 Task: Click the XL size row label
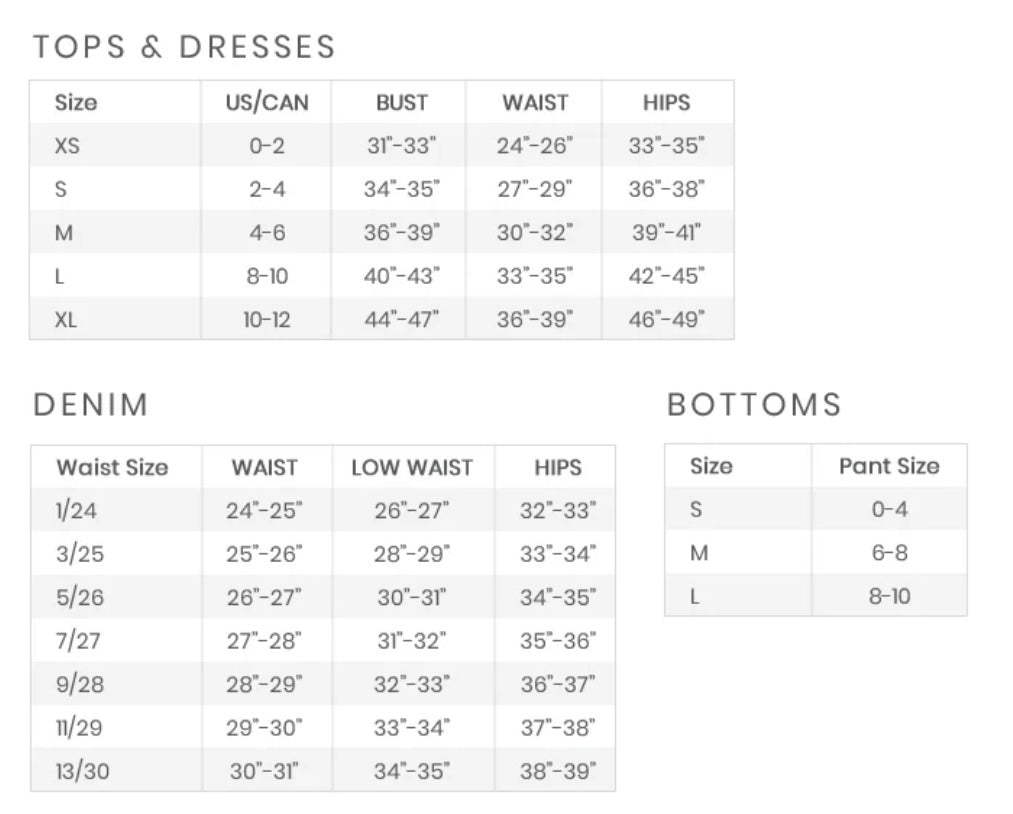[x=66, y=320]
